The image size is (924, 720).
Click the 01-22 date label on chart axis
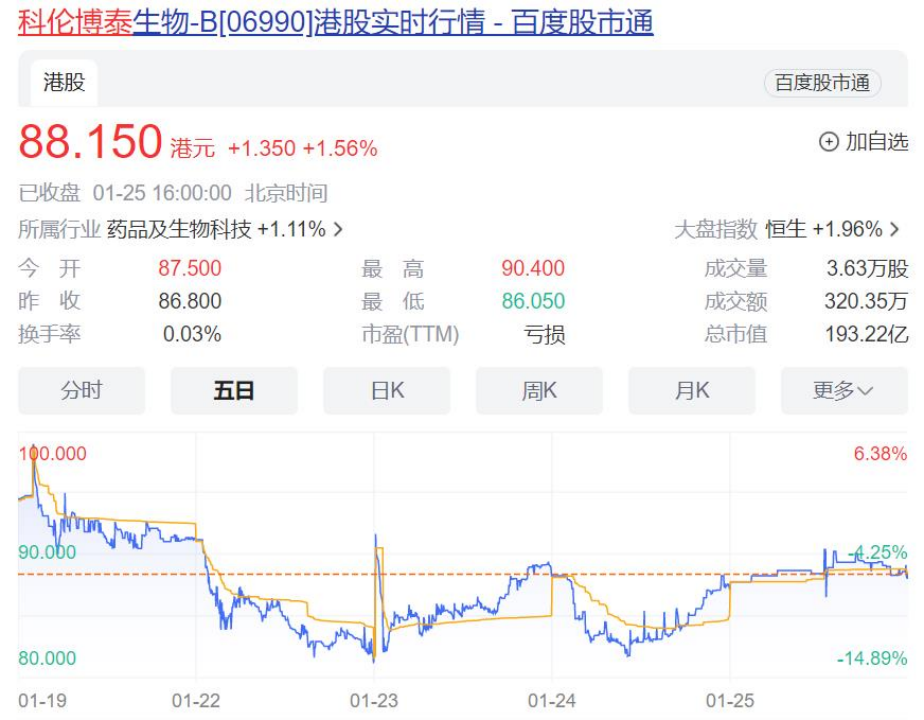196,701
